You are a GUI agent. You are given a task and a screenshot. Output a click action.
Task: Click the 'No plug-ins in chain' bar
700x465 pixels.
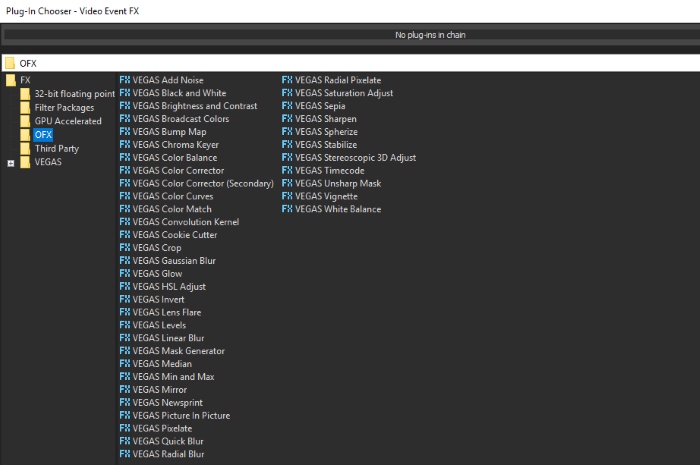(x=351, y=35)
